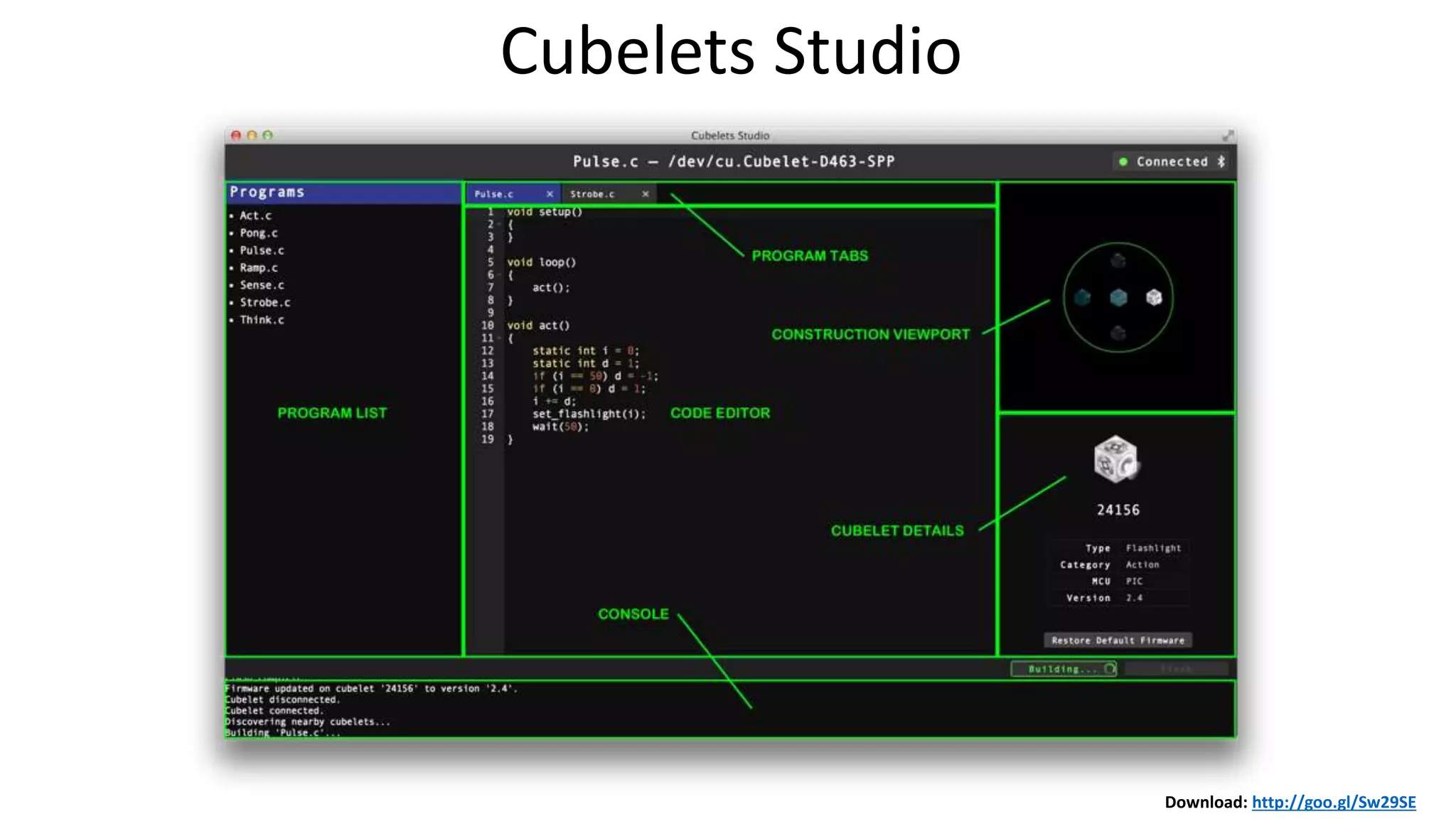Viewport: 1456px width, 819px height.
Task: Click the large Flashlight cubelet image above 24156
Action: coord(1117,459)
